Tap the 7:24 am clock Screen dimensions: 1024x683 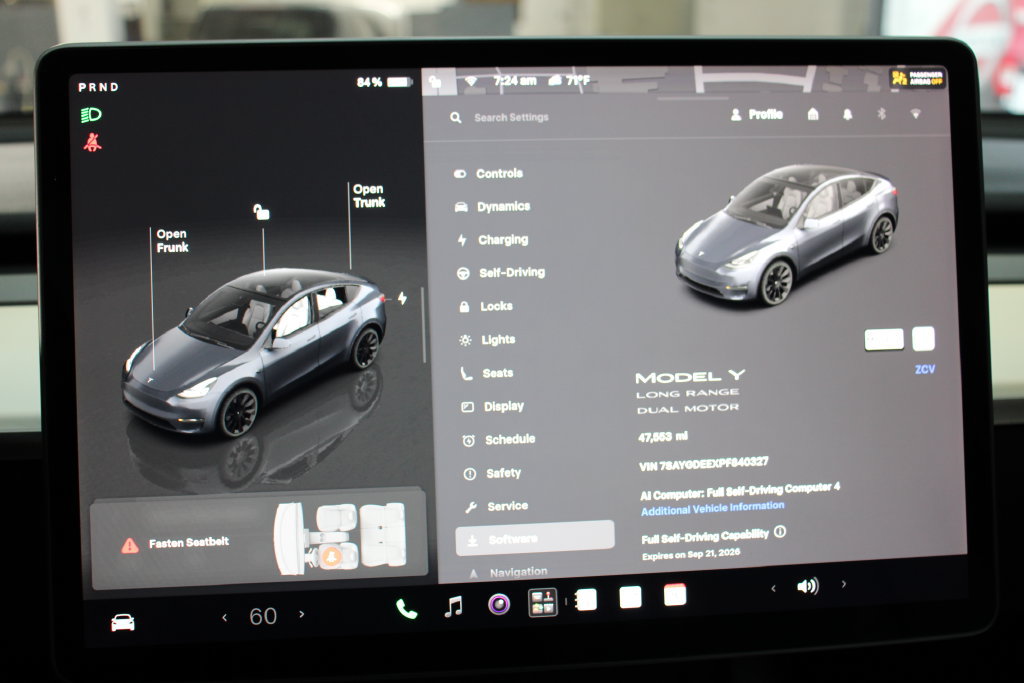515,81
